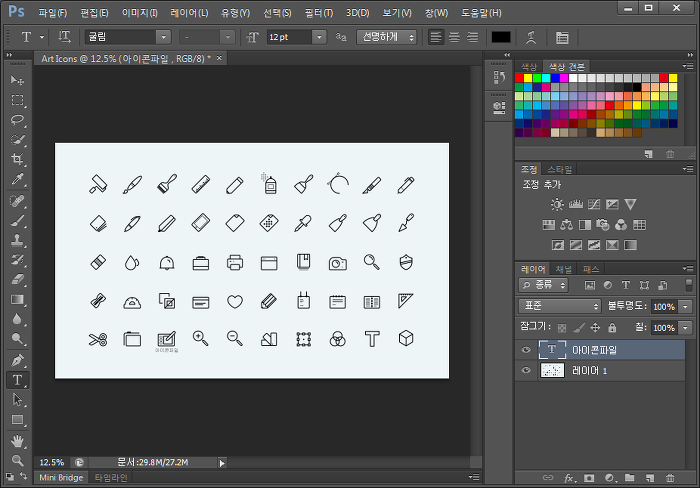Image resolution: width=700 pixels, height=488 pixels.
Task: Toggle lock transparent pixels
Action: click(x=562, y=328)
